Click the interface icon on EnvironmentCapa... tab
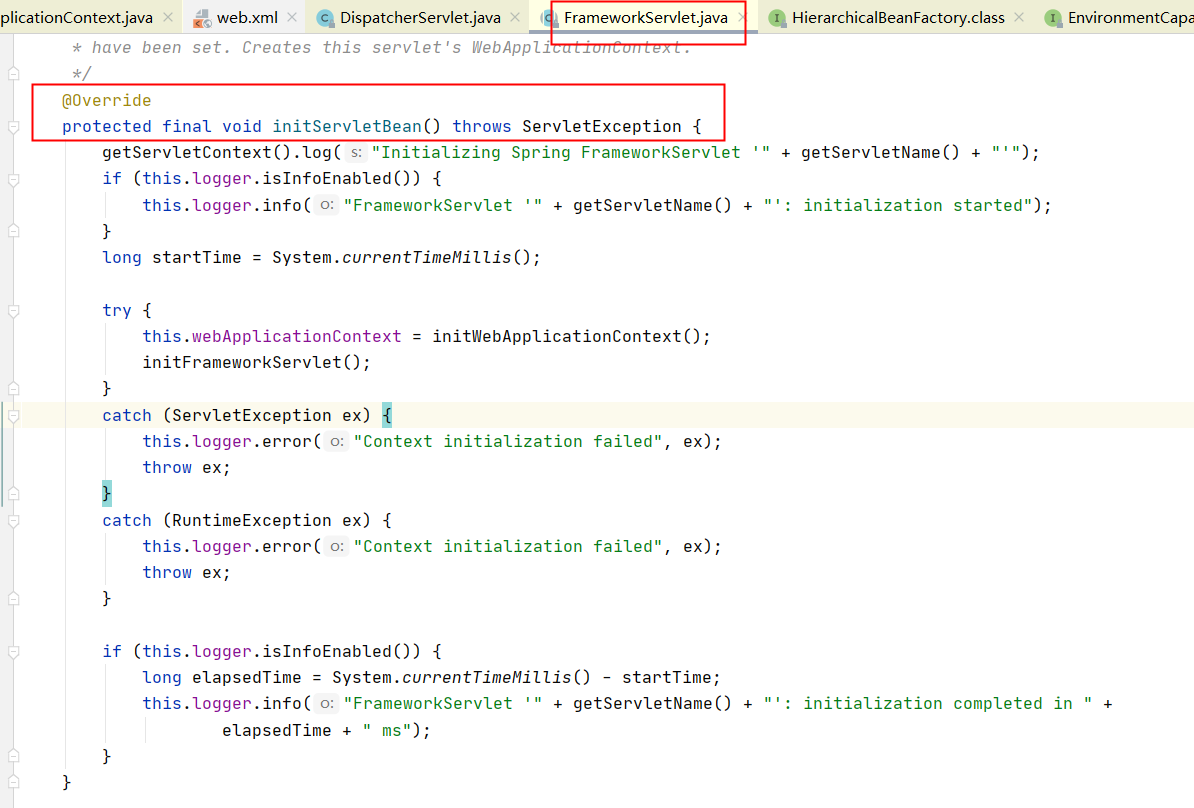The width and height of the screenshot is (1194, 808). tap(1053, 18)
